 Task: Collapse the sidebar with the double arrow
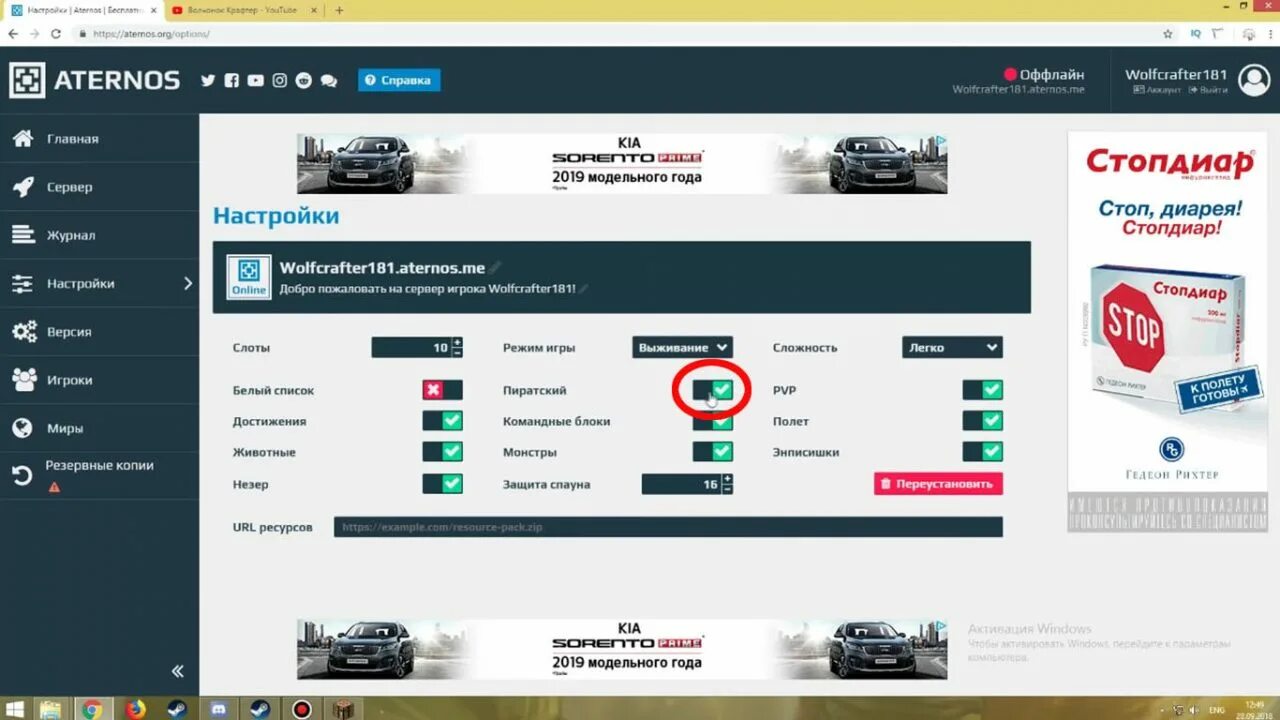coord(178,671)
